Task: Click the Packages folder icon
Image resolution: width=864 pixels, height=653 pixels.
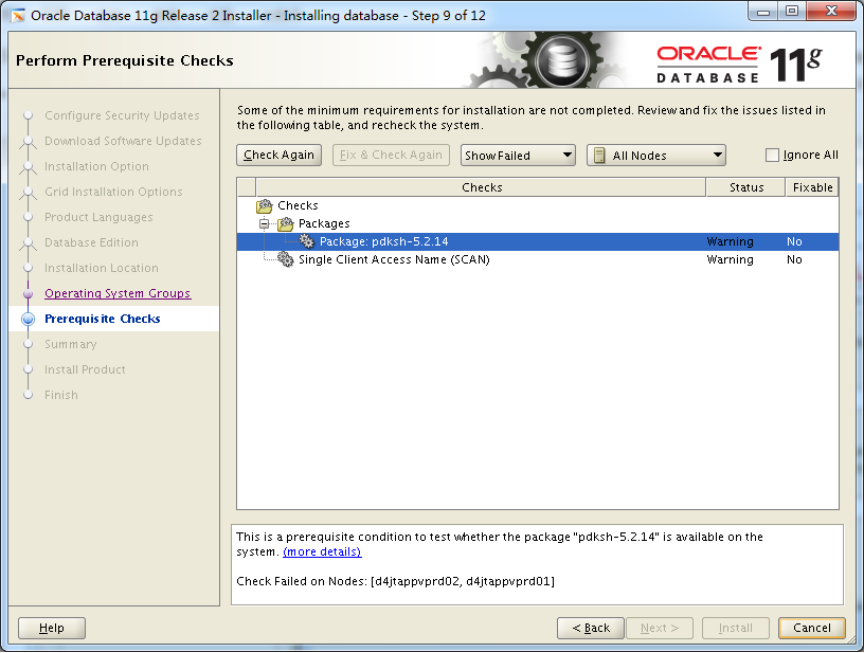Action: point(285,224)
